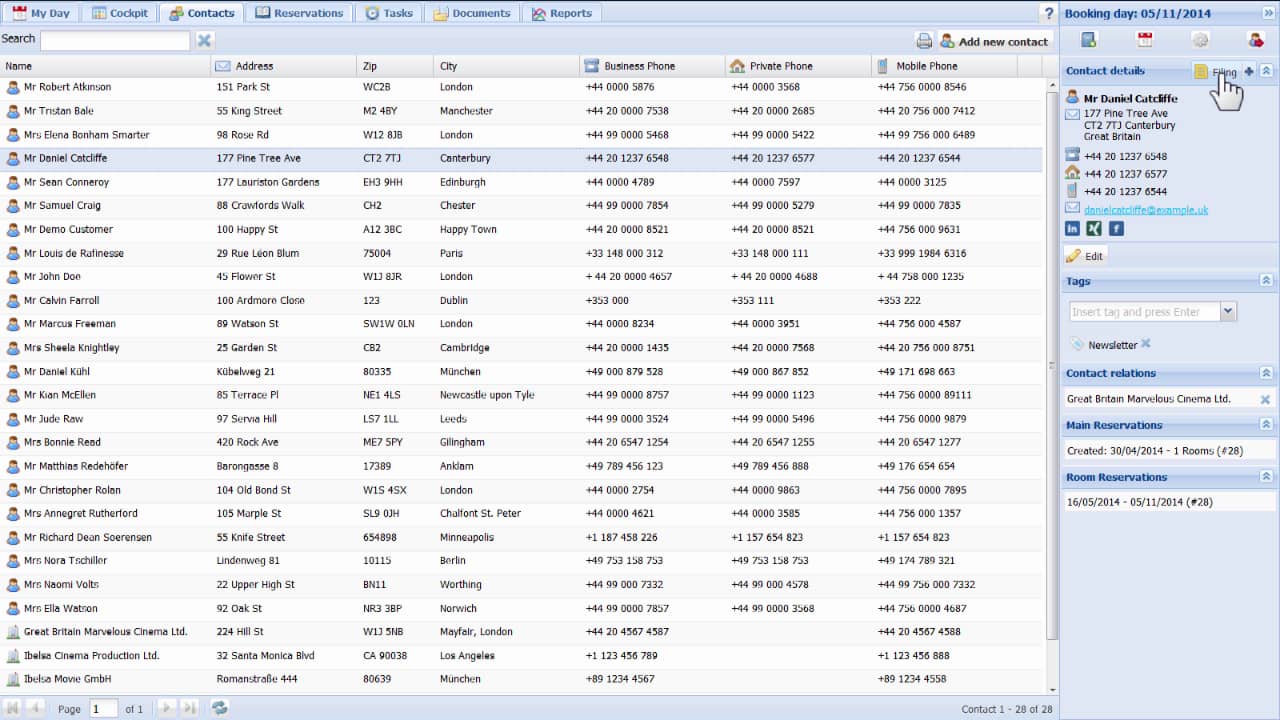Open the My Day tab

43,13
